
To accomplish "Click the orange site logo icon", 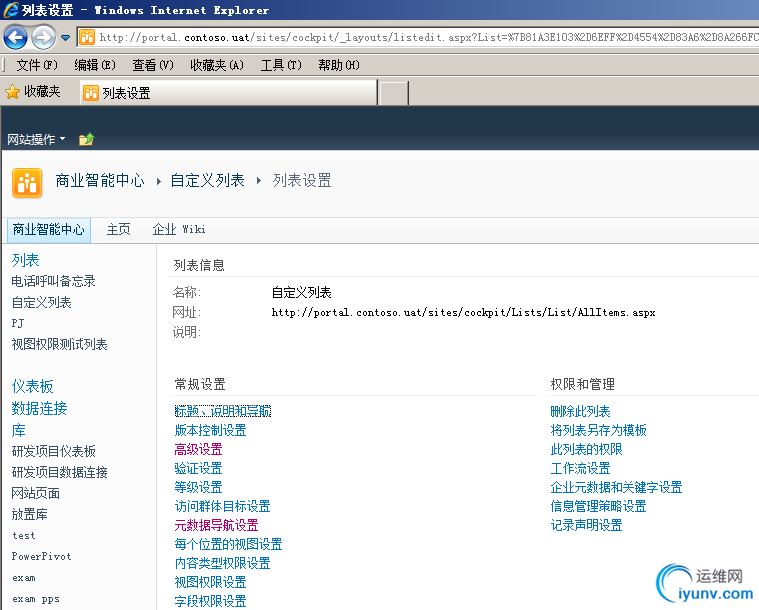I will tap(27, 183).
